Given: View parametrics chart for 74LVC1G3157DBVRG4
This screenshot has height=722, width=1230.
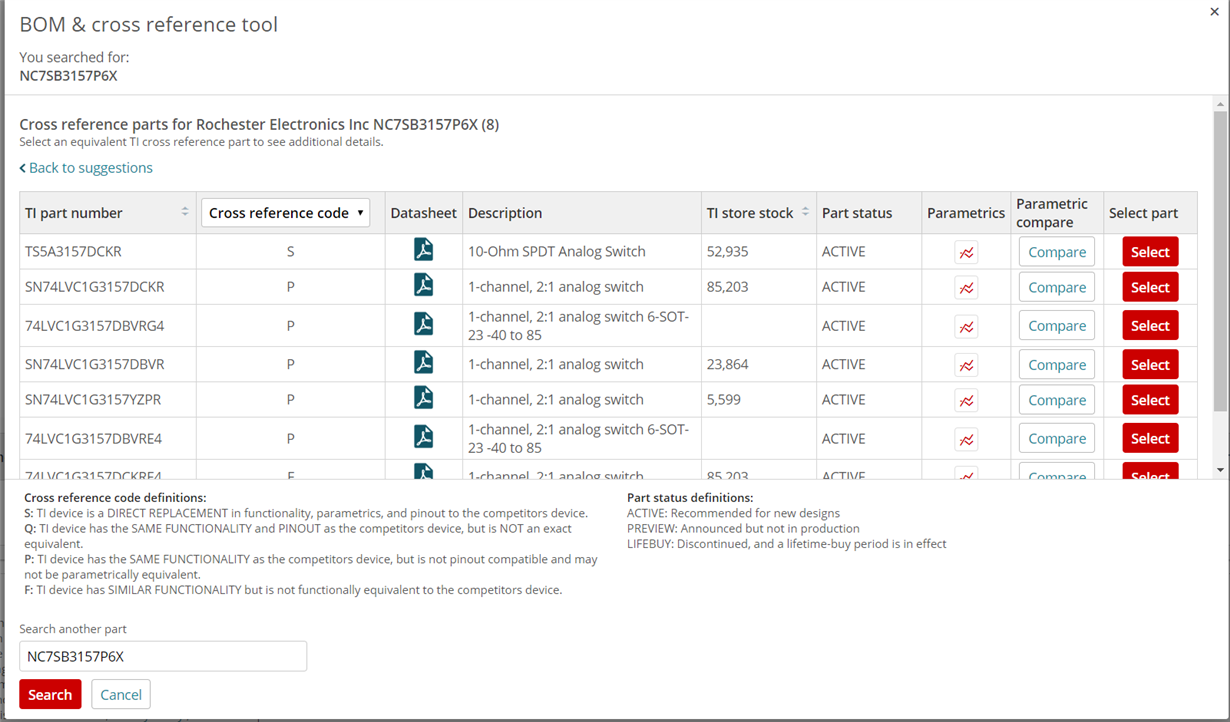Looking at the screenshot, I should tap(966, 326).
